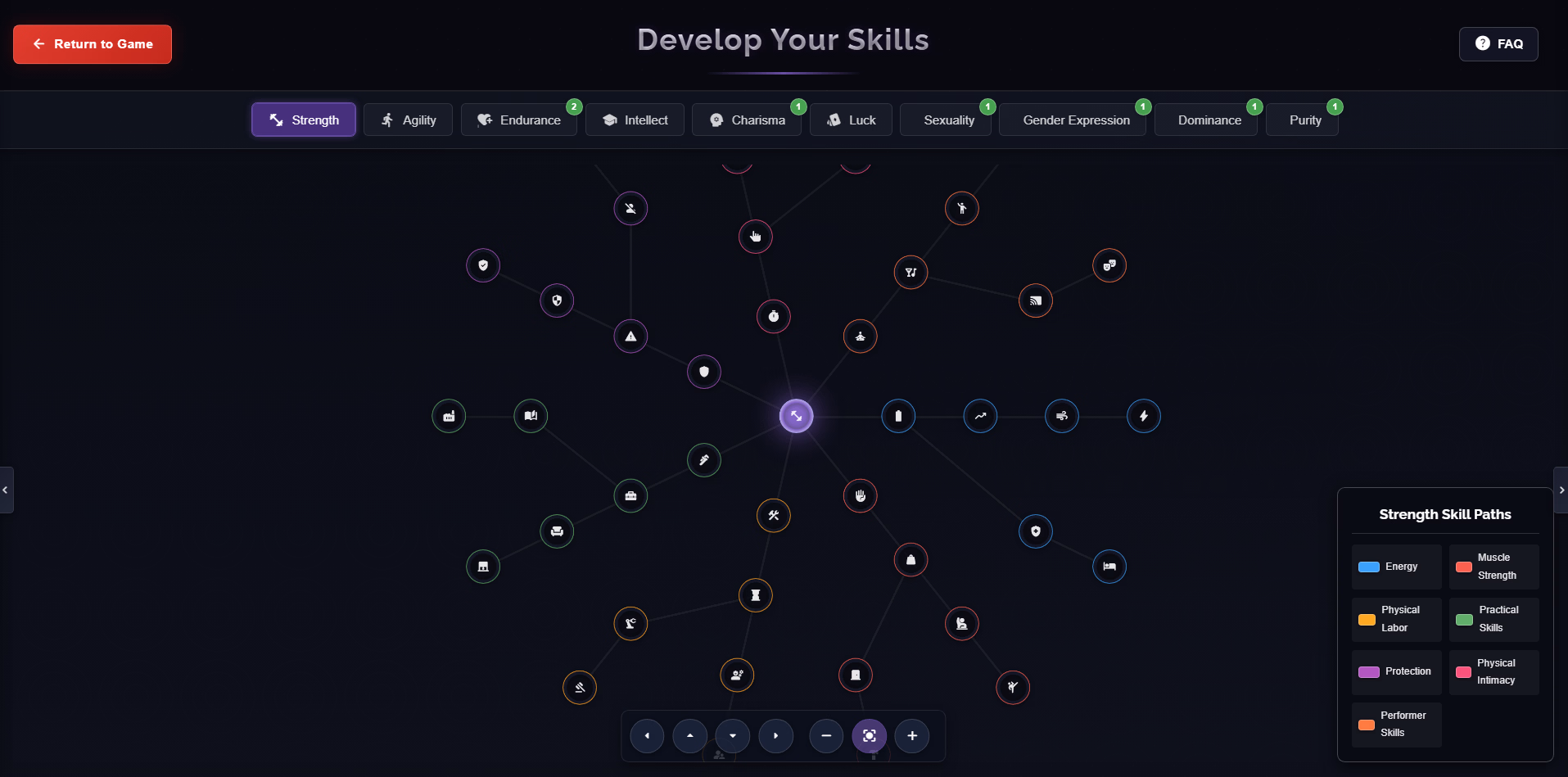Pan the skill tree up
1568x777 pixels.
690,735
